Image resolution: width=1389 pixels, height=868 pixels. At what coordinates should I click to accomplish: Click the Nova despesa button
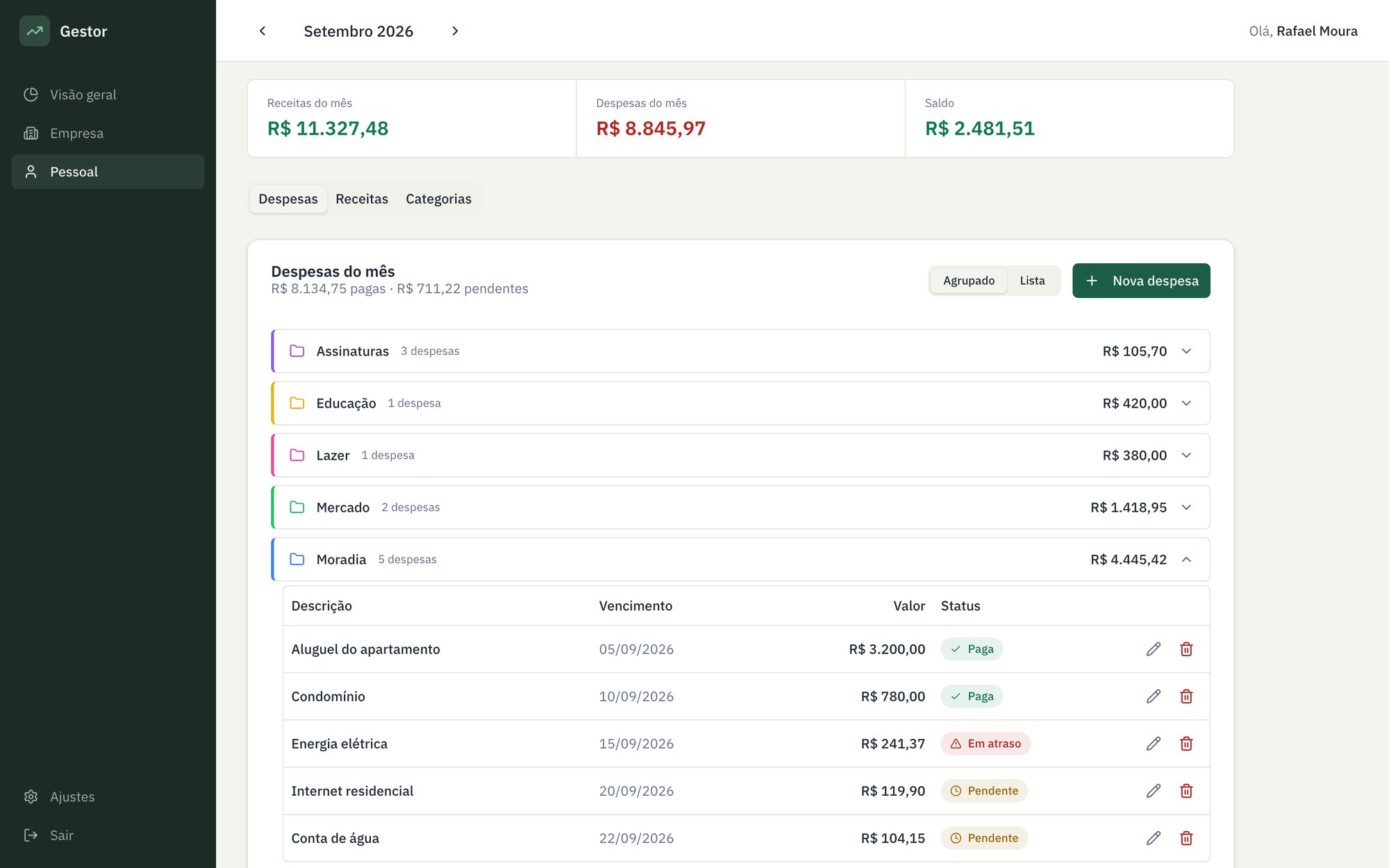(1141, 281)
